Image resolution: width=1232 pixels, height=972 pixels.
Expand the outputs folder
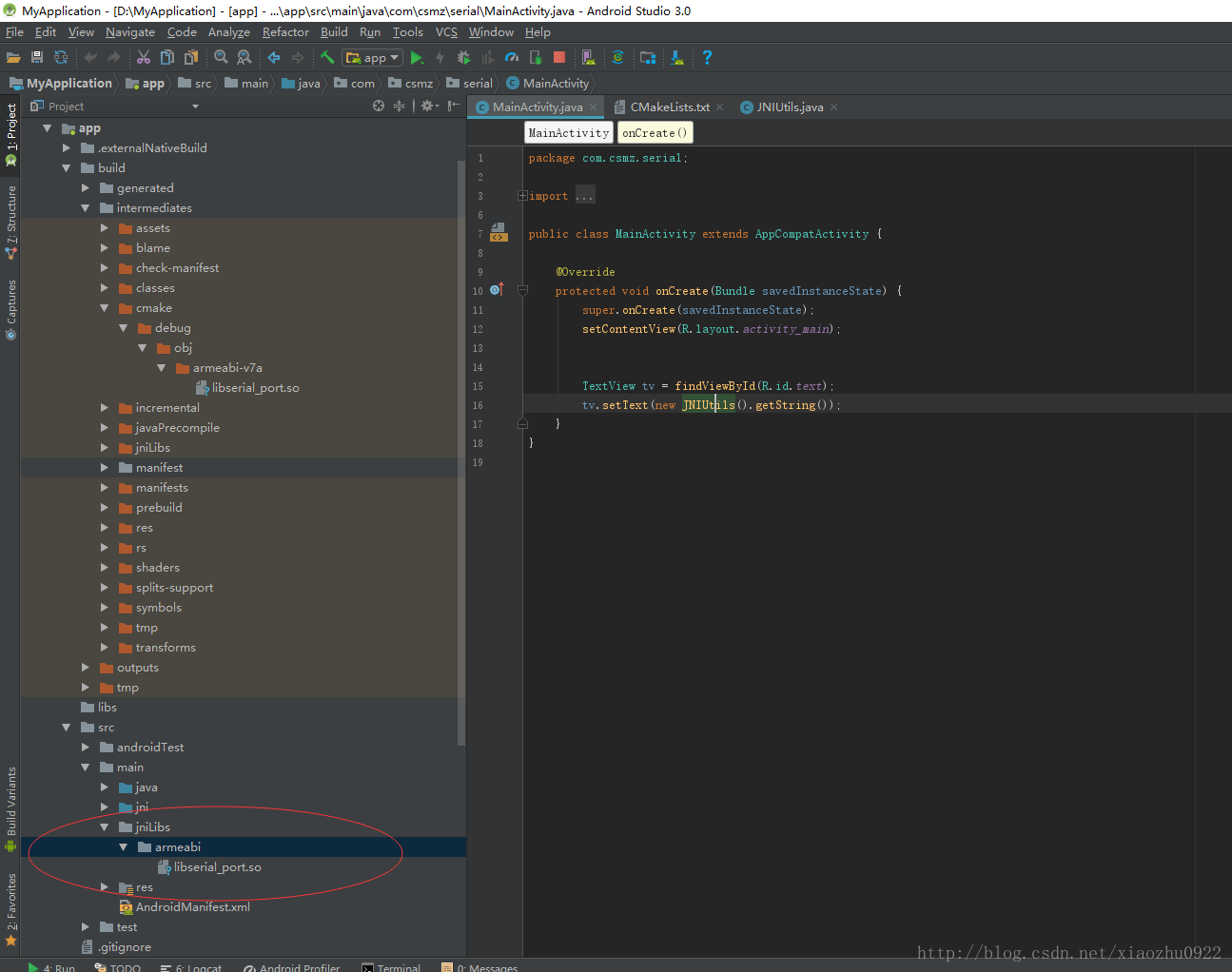[86, 668]
